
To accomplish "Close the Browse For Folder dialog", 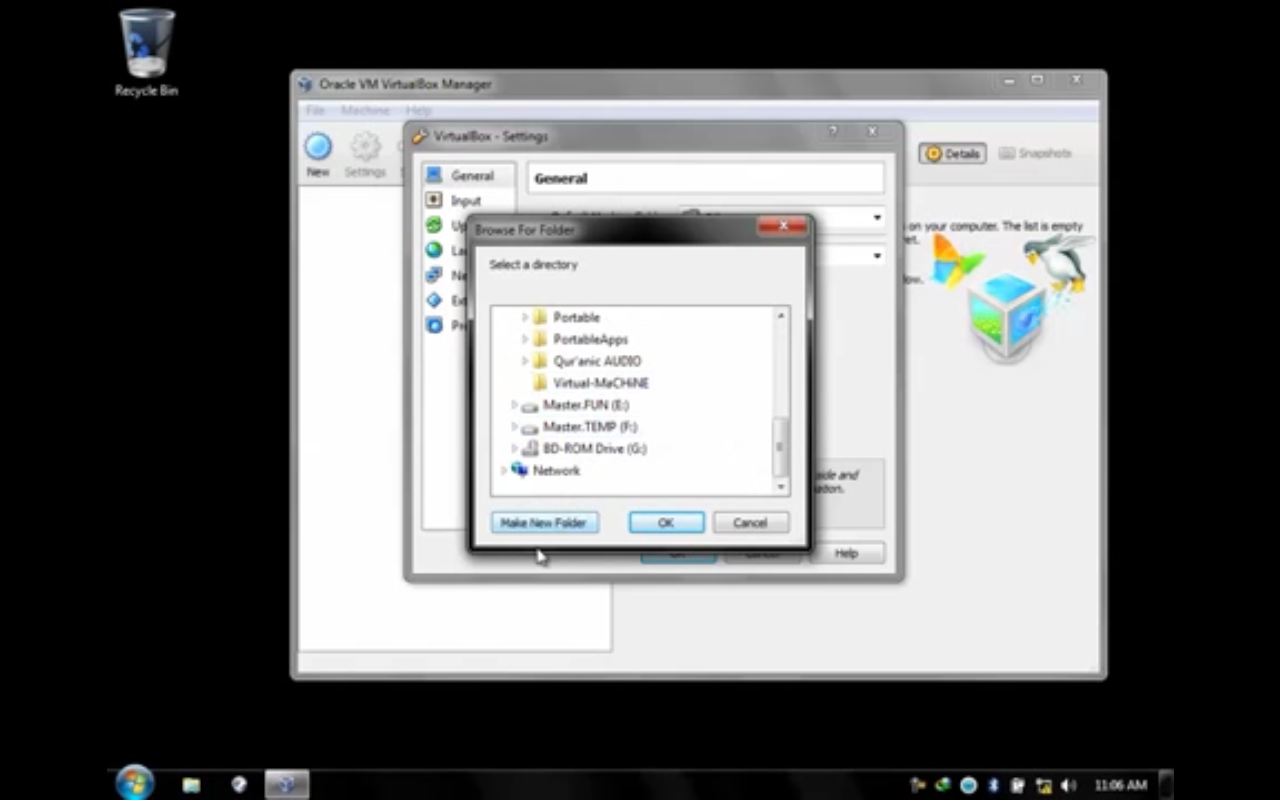I will click(782, 226).
